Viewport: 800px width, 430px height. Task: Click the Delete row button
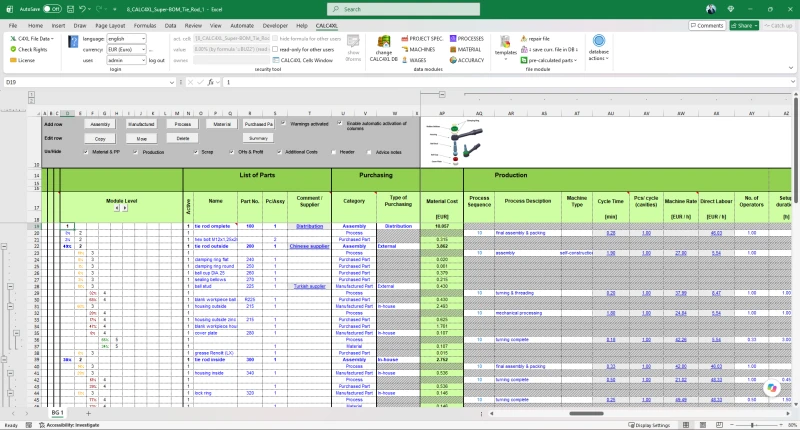pos(183,138)
